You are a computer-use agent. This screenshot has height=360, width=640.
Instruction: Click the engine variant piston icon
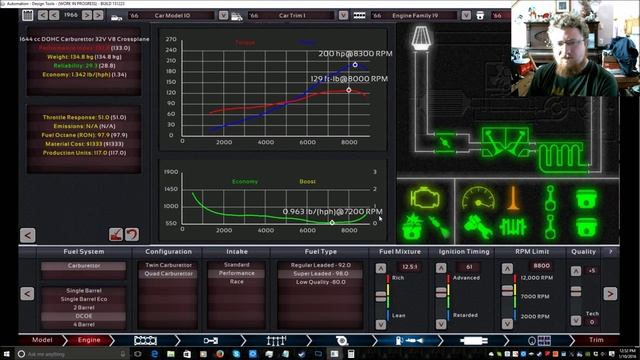(480, 16)
